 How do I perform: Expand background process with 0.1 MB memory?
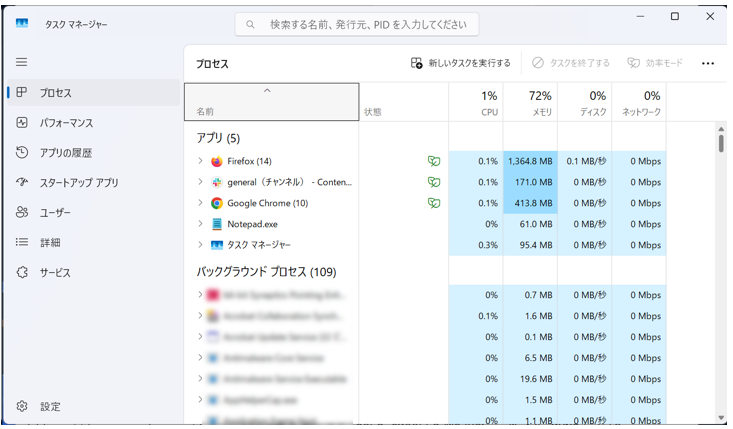coord(200,336)
